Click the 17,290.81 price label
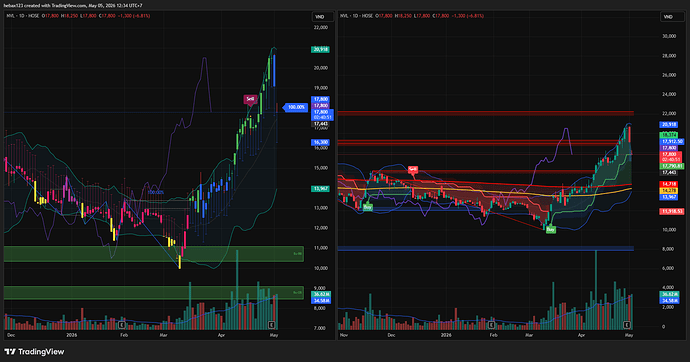This screenshot has width=690, height=362. point(672,166)
